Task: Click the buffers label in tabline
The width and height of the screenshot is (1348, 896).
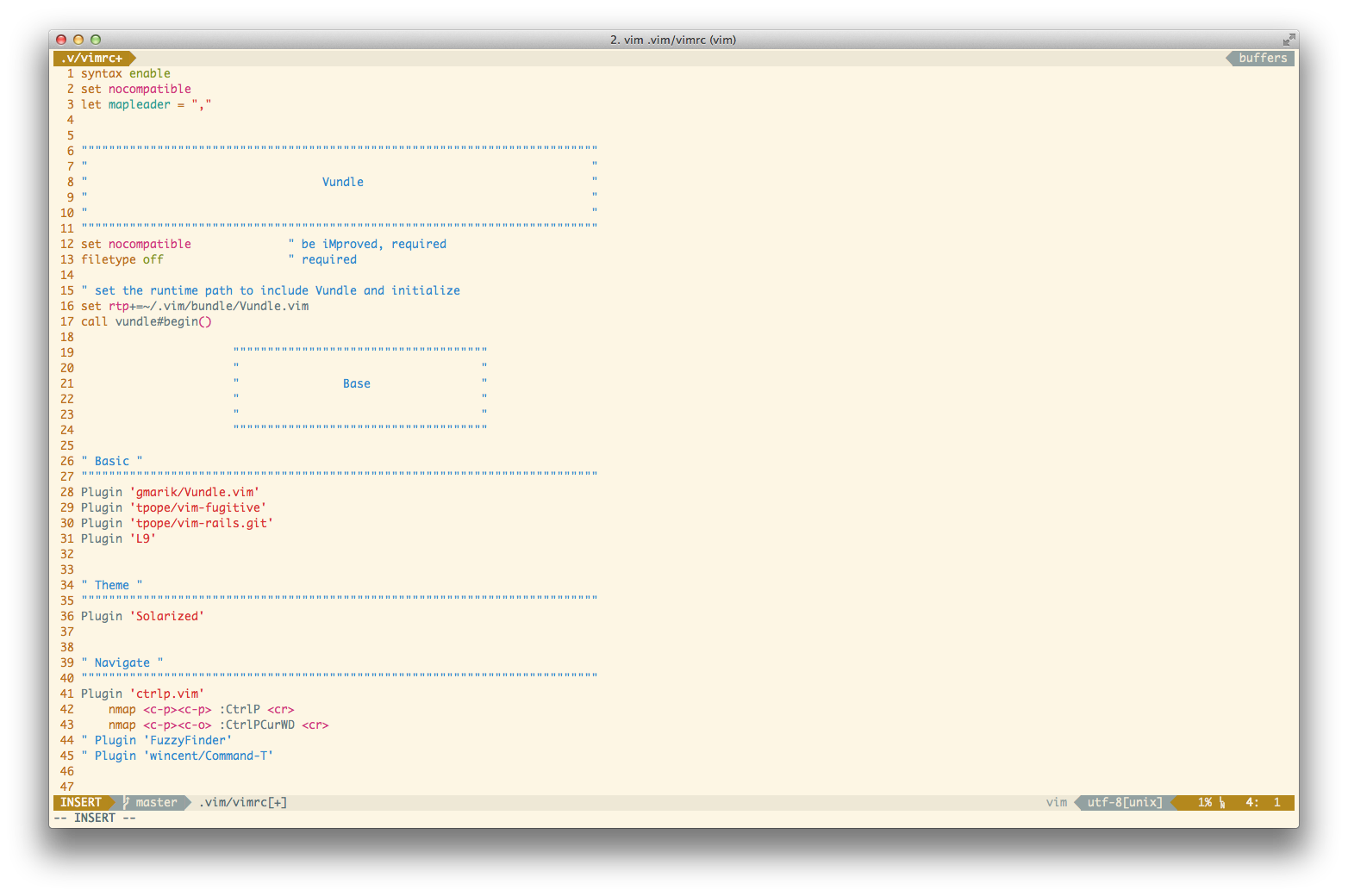Action: [1263, 58]
